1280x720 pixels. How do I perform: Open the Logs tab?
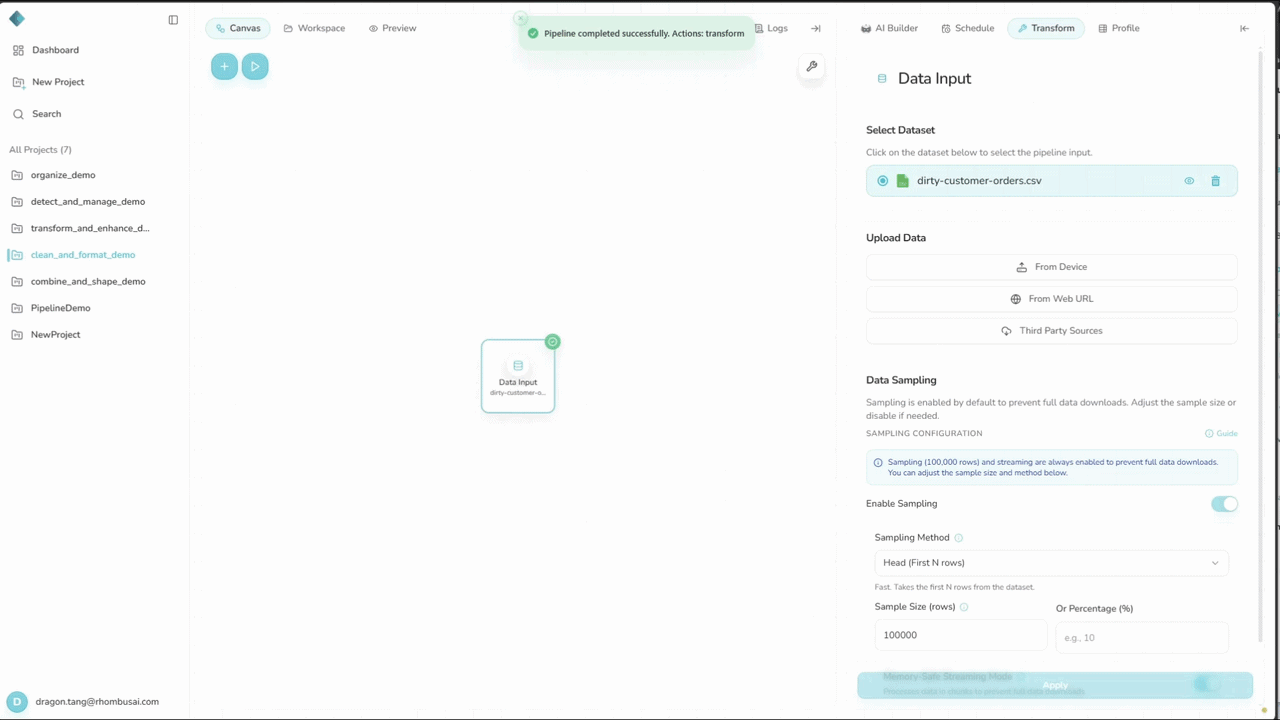771,28
